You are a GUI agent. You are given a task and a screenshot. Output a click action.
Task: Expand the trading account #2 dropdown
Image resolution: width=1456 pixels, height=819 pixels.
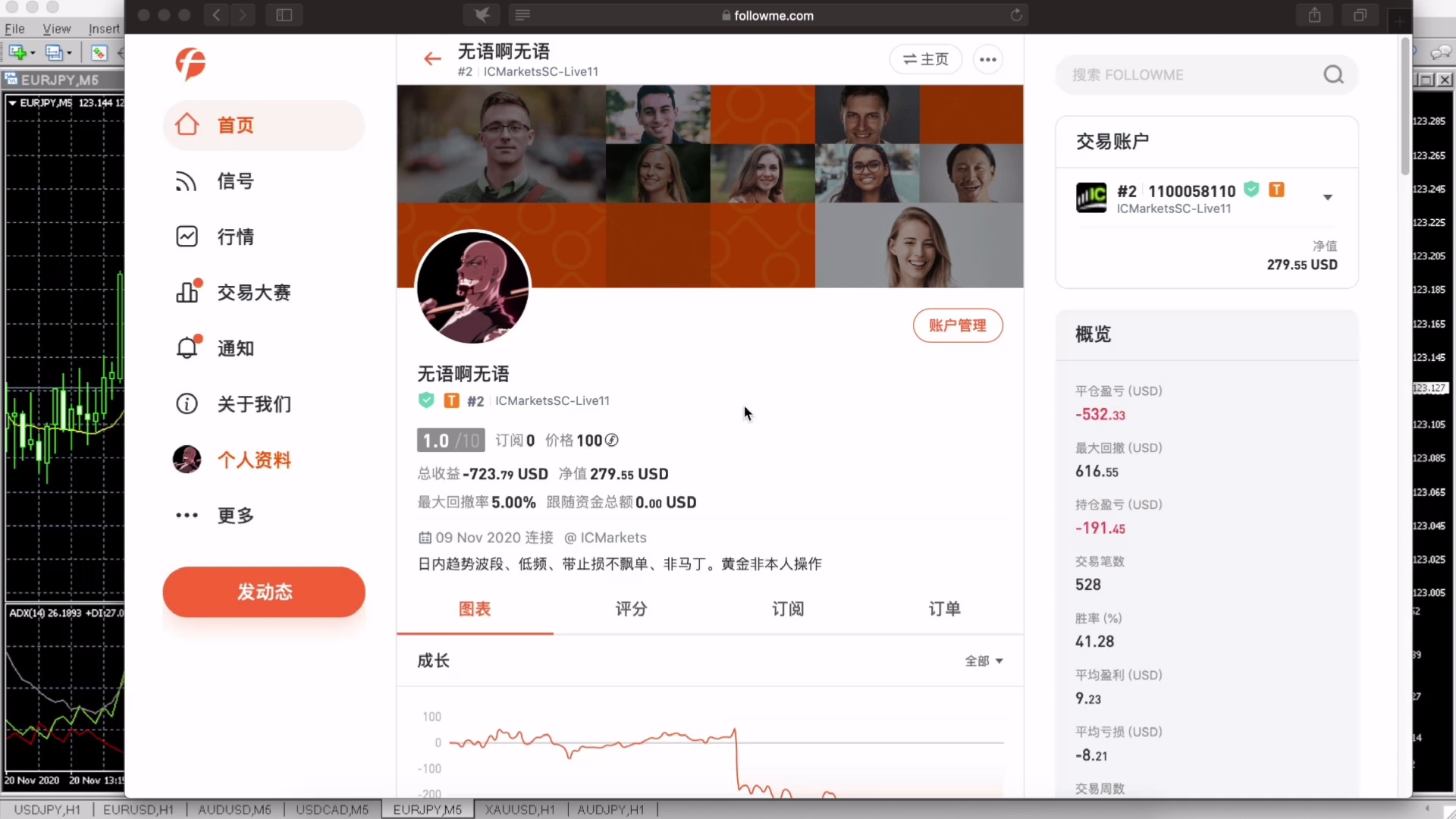pyautogui.click(x=1327, y=198)
